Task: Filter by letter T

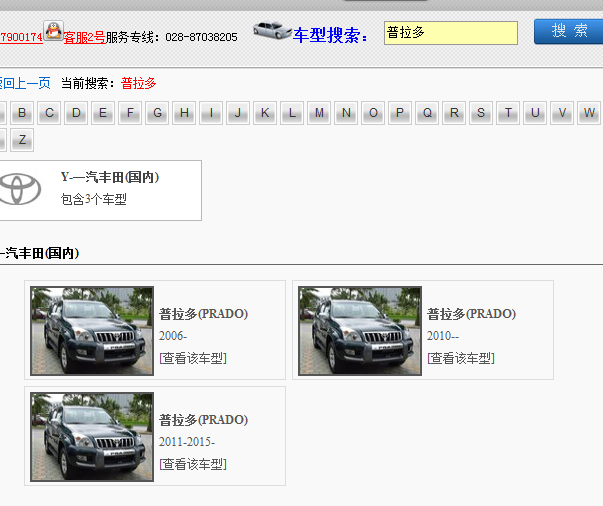Action: 508,113
